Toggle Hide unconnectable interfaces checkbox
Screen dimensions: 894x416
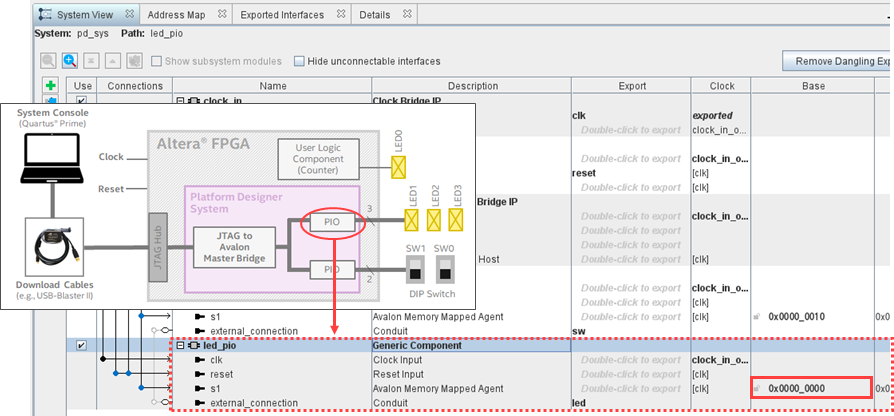(300, 61)
